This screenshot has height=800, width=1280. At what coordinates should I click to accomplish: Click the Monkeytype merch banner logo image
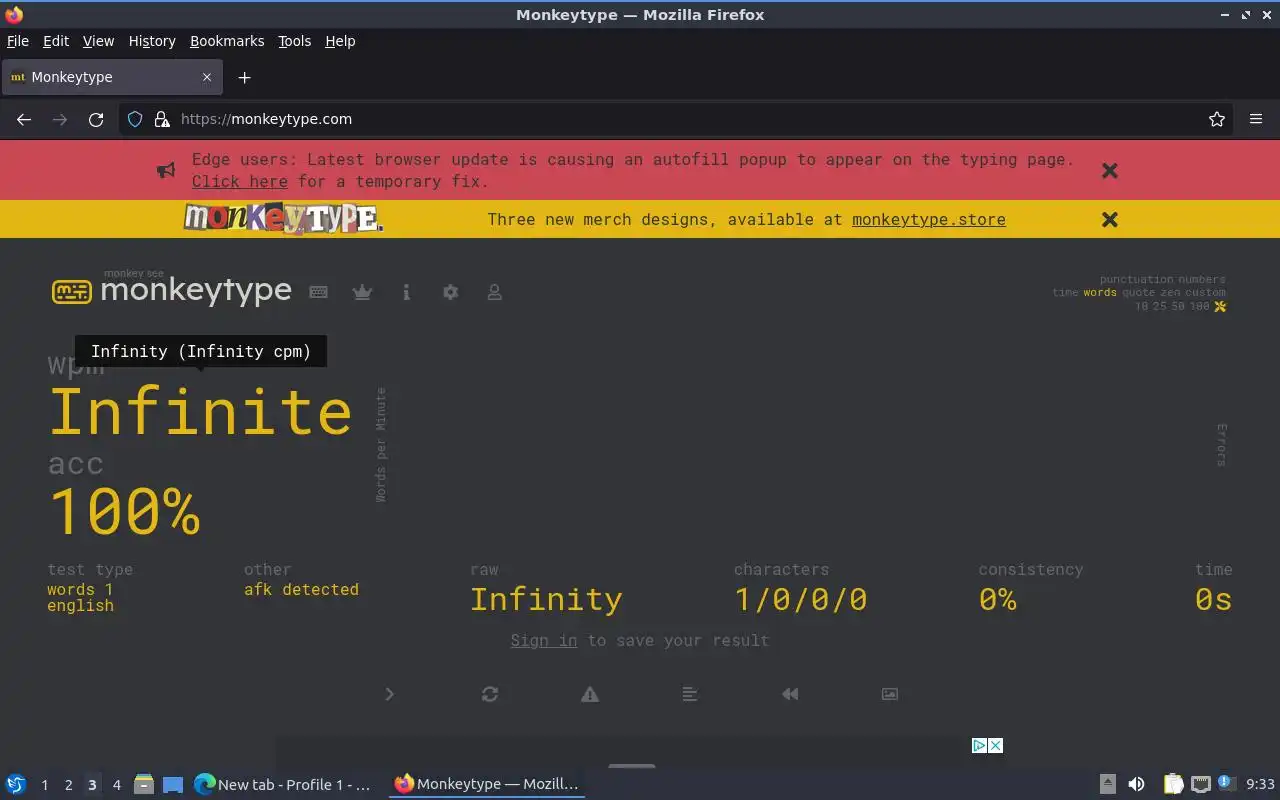pyautogui.click(x=283, y=218)
